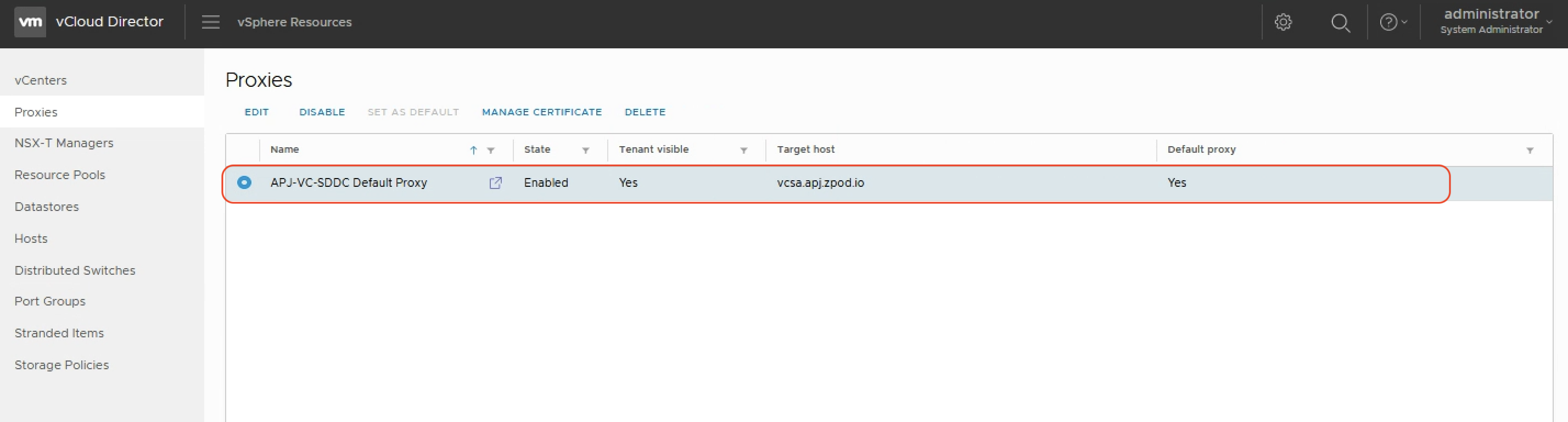Open the settings gear icon
Viewport: 1568px width, 422px height.
[1283, 23]
